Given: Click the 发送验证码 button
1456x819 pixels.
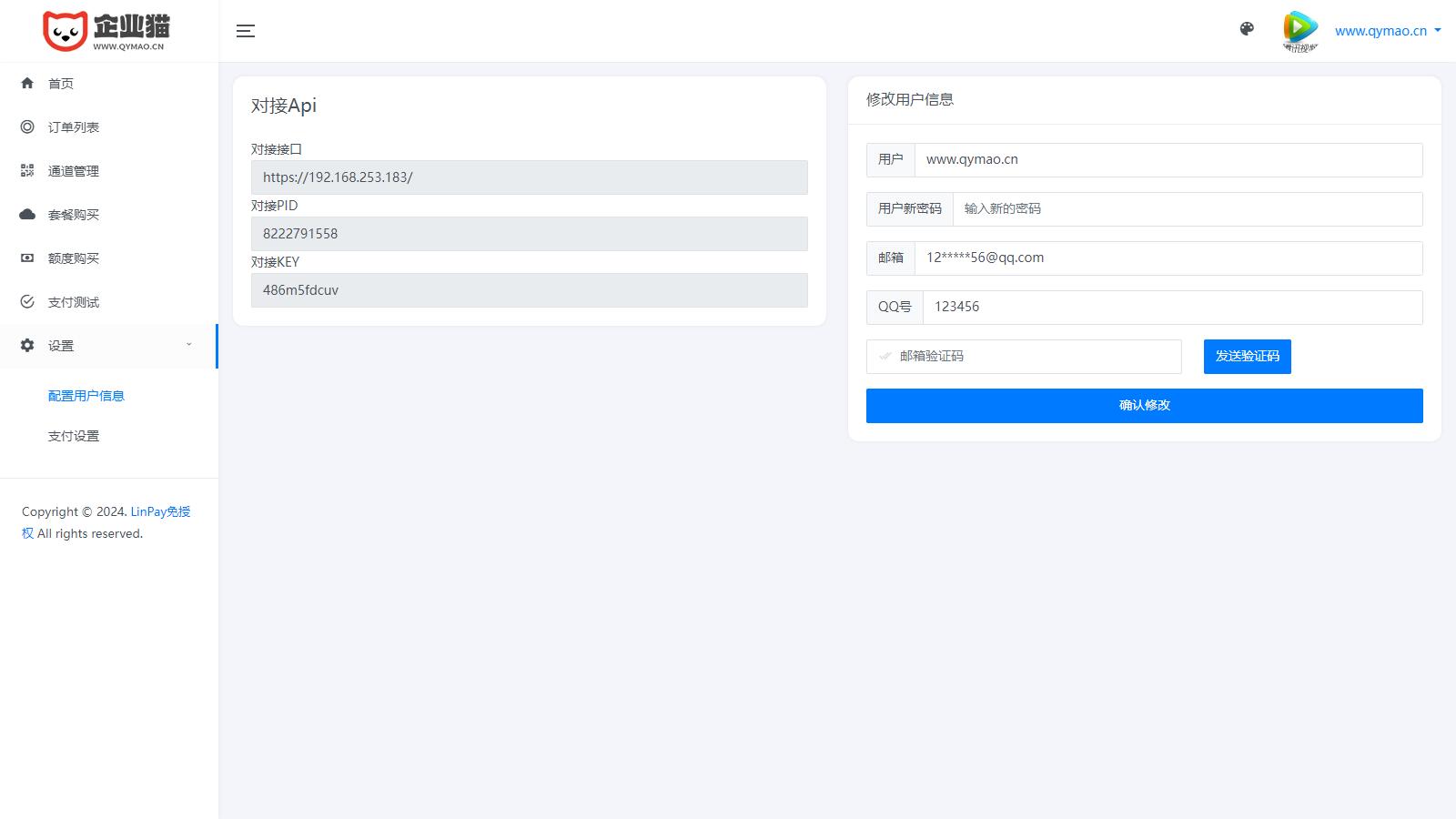Looking at the screenshot, I should click(x=1247, y=357).
